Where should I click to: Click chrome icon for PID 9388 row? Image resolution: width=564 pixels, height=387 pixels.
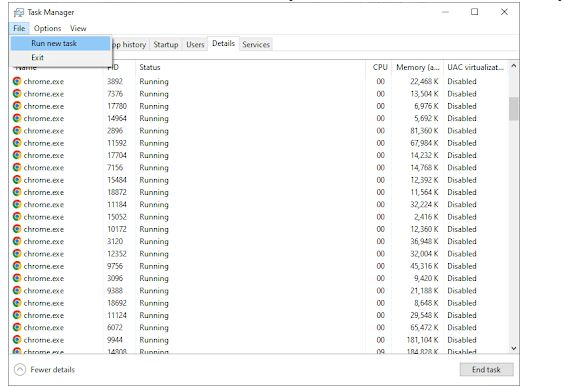tap(17, 290)
